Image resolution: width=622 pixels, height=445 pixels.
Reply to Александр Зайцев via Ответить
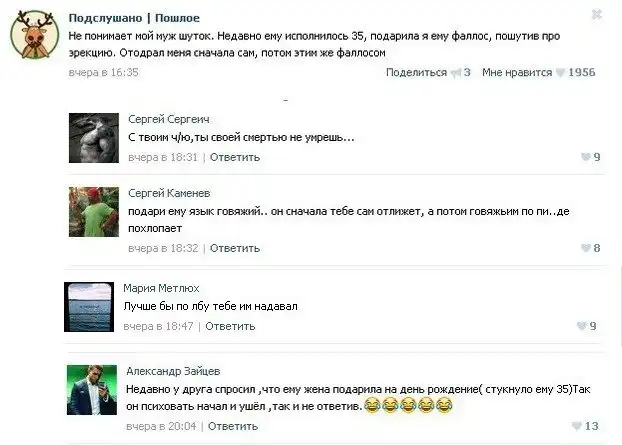233,426
